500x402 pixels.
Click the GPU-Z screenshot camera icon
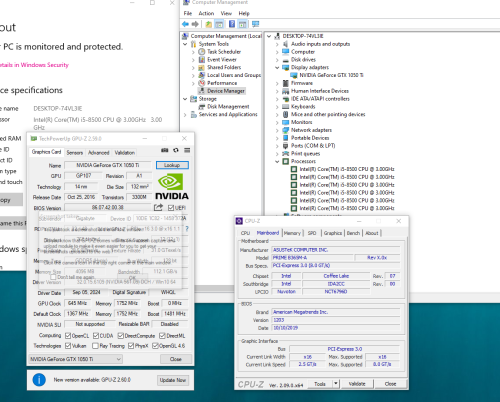coord(165,150)
